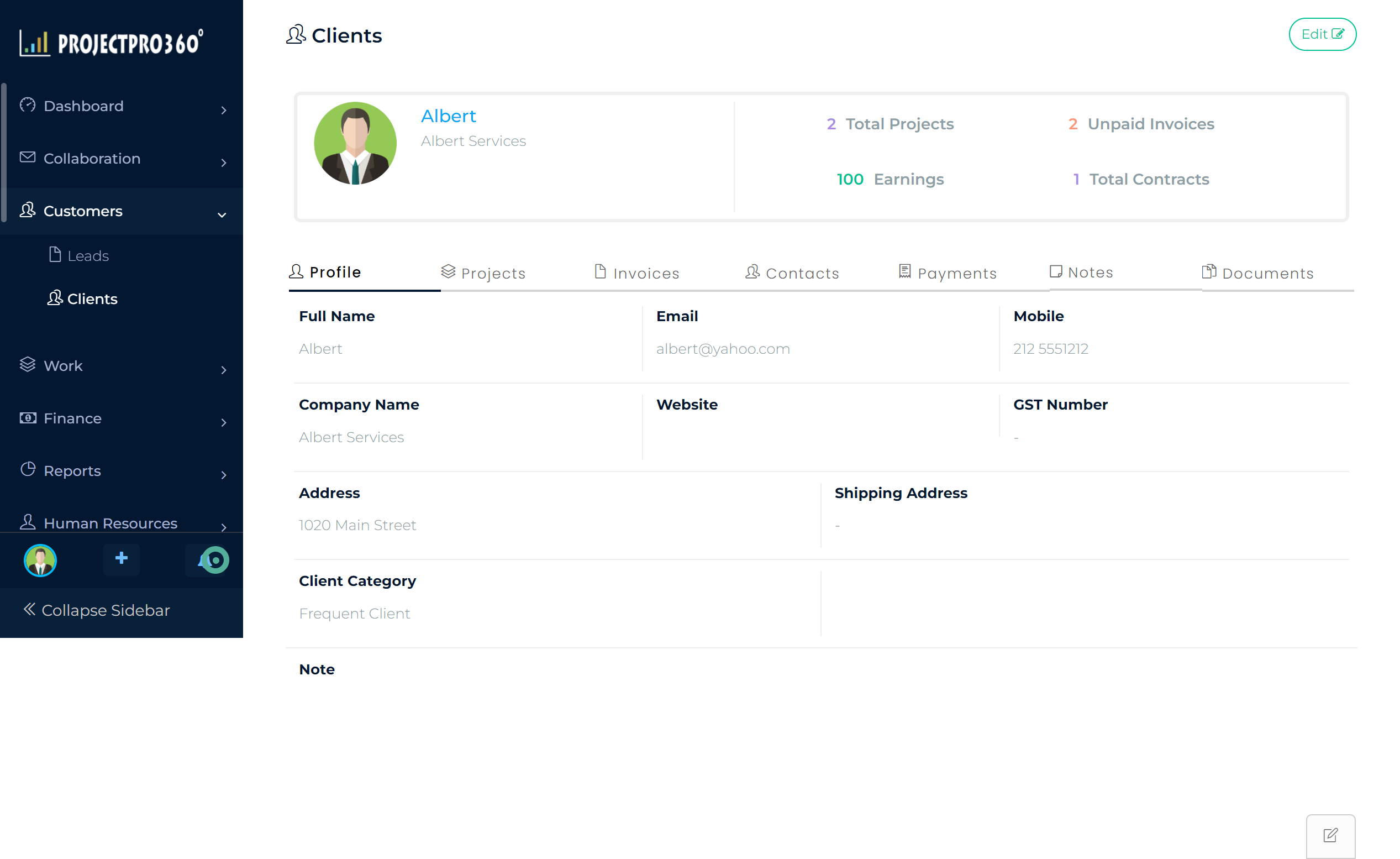Screen dimensions: 1400x859
Task: Open the Finance menu label
Action: click(x=73, y=418)
